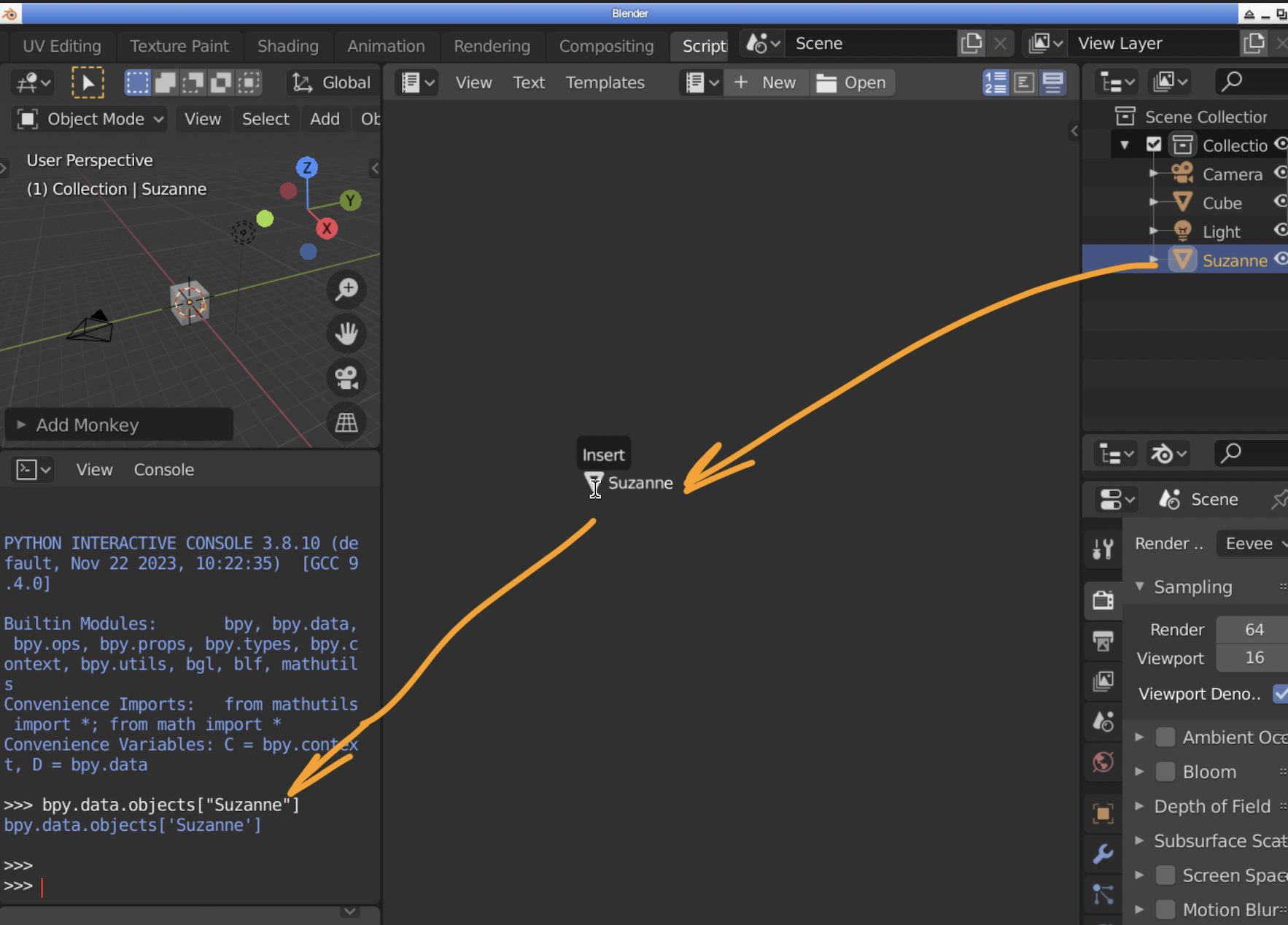Hide Suzanne with the eye icon

tap(1280, 259)
